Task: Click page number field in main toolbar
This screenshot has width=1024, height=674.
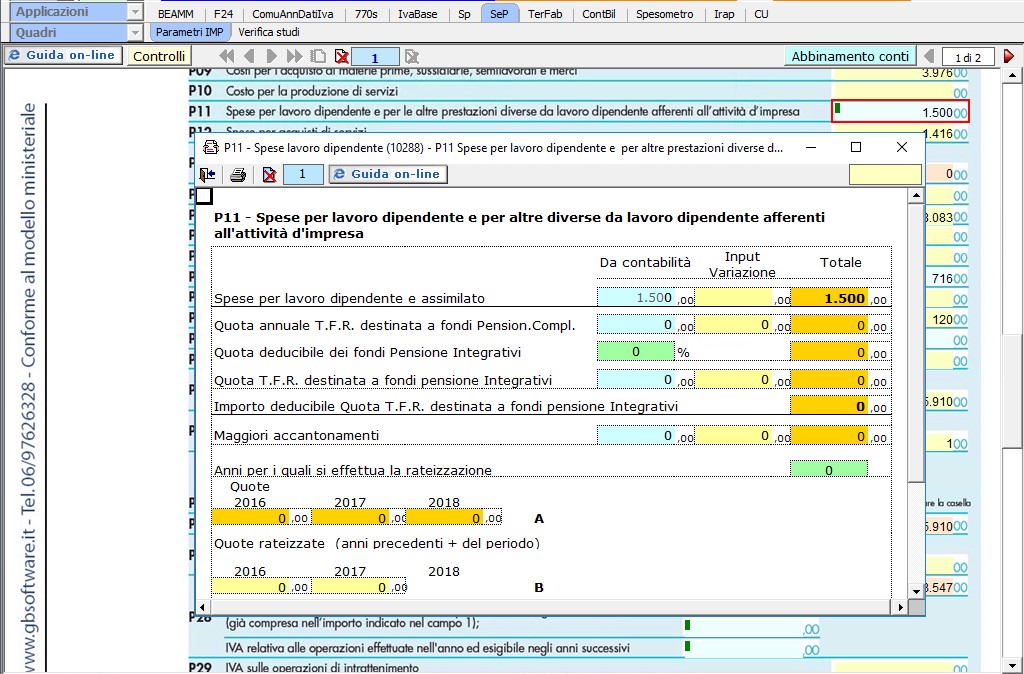Action: (x=375, y=57)
